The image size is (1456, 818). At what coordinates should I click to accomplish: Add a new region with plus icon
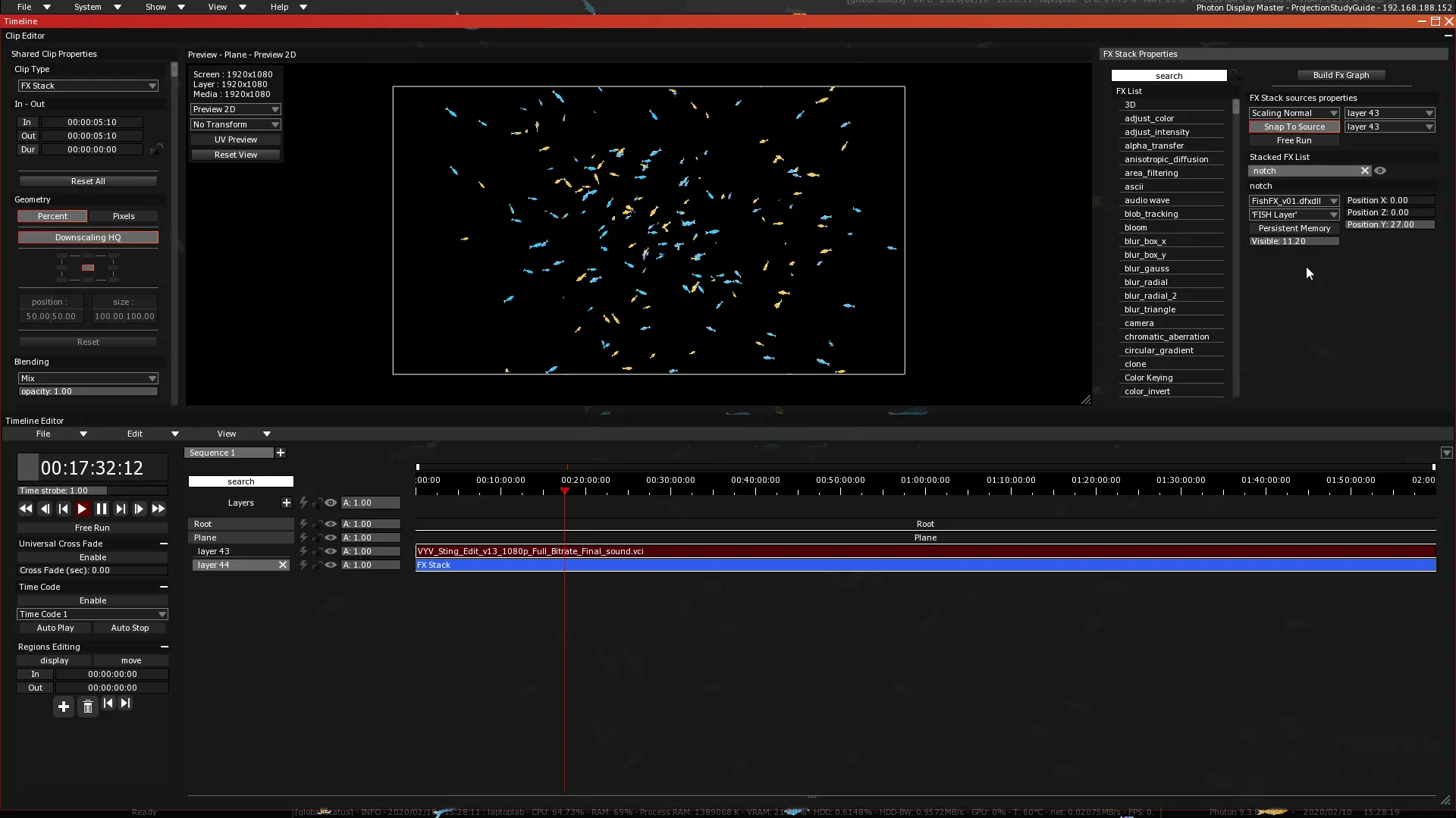tap(64, 707)
